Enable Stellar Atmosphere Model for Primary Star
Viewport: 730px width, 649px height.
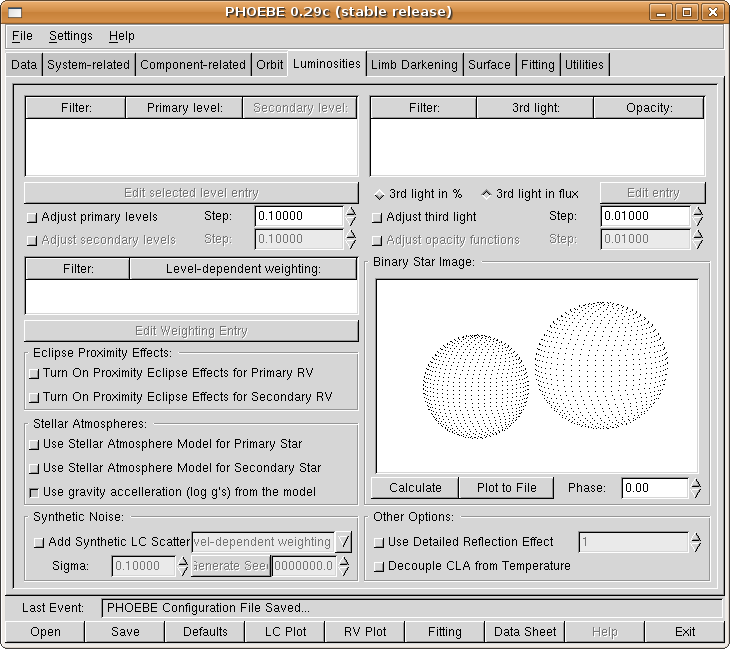point(34,445)
